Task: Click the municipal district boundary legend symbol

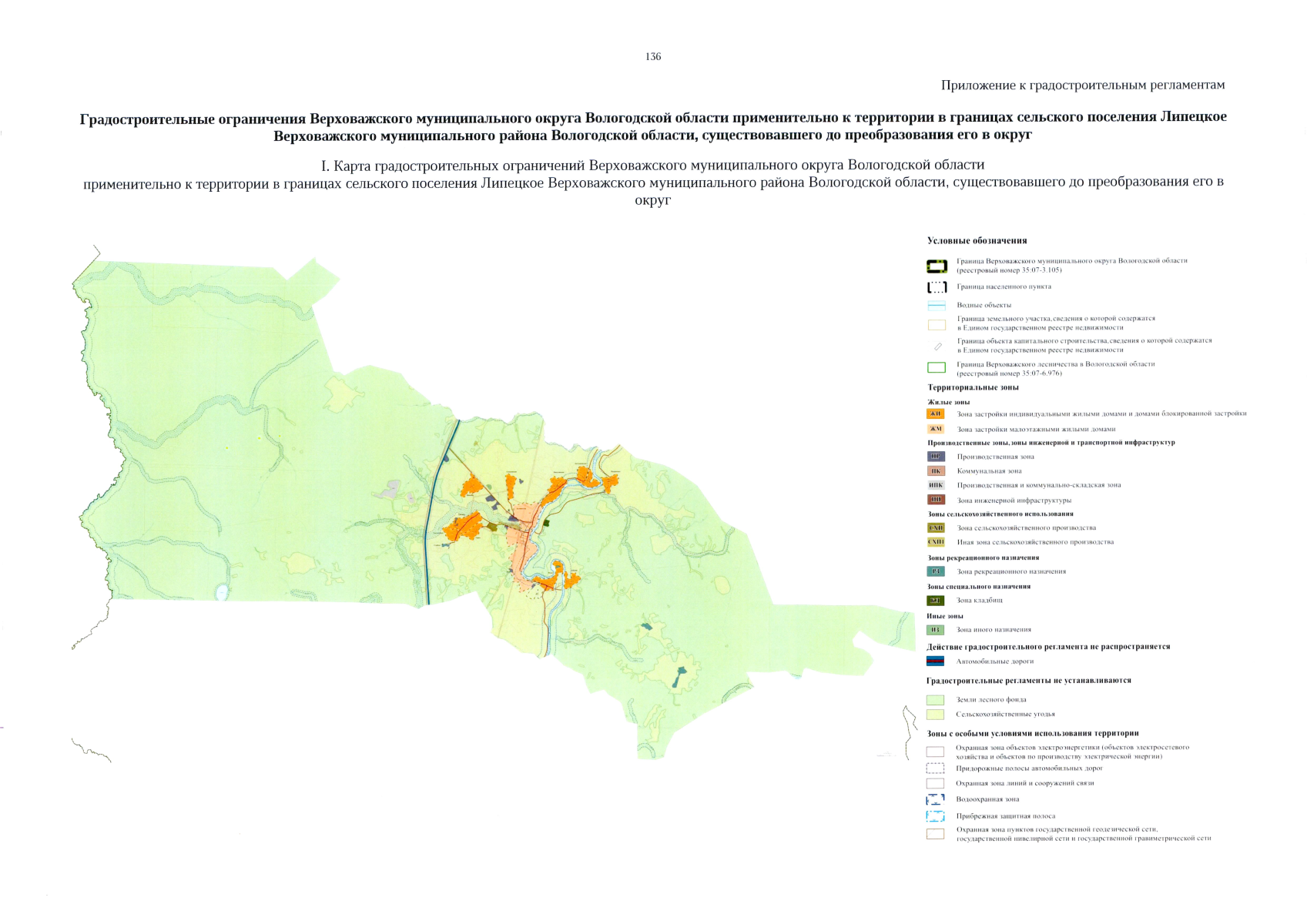Action: (936, 266)
